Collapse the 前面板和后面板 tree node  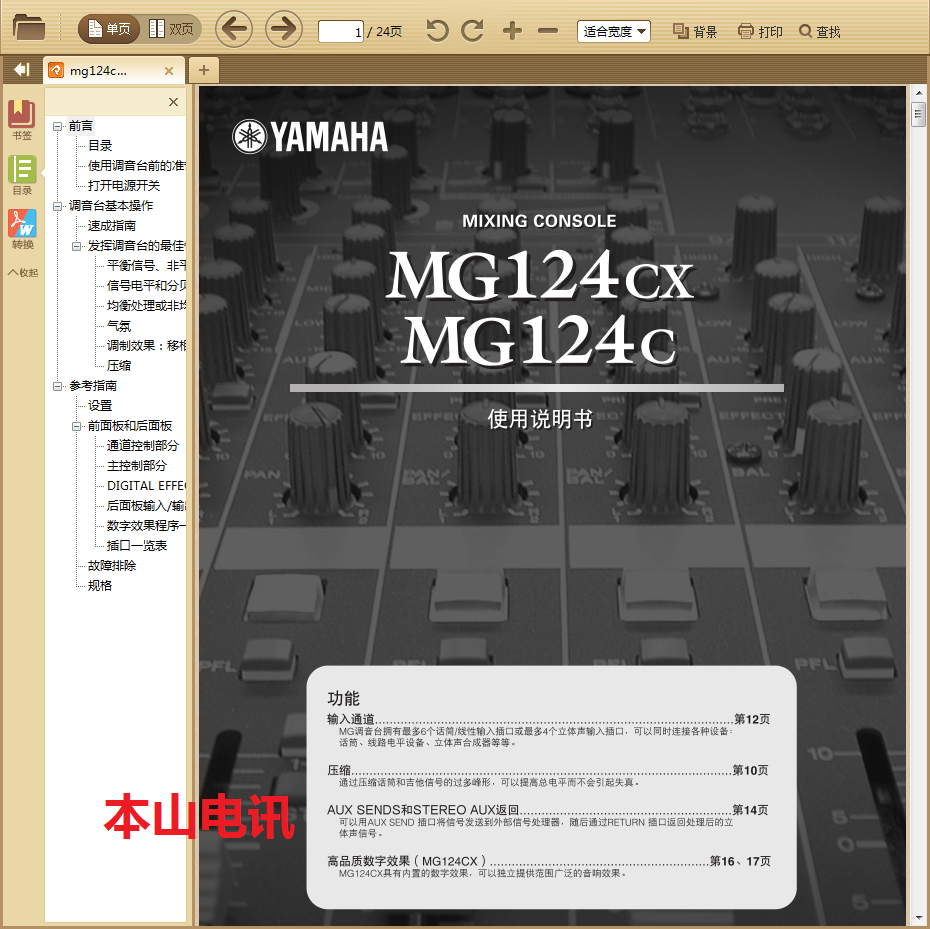(77, 427)
